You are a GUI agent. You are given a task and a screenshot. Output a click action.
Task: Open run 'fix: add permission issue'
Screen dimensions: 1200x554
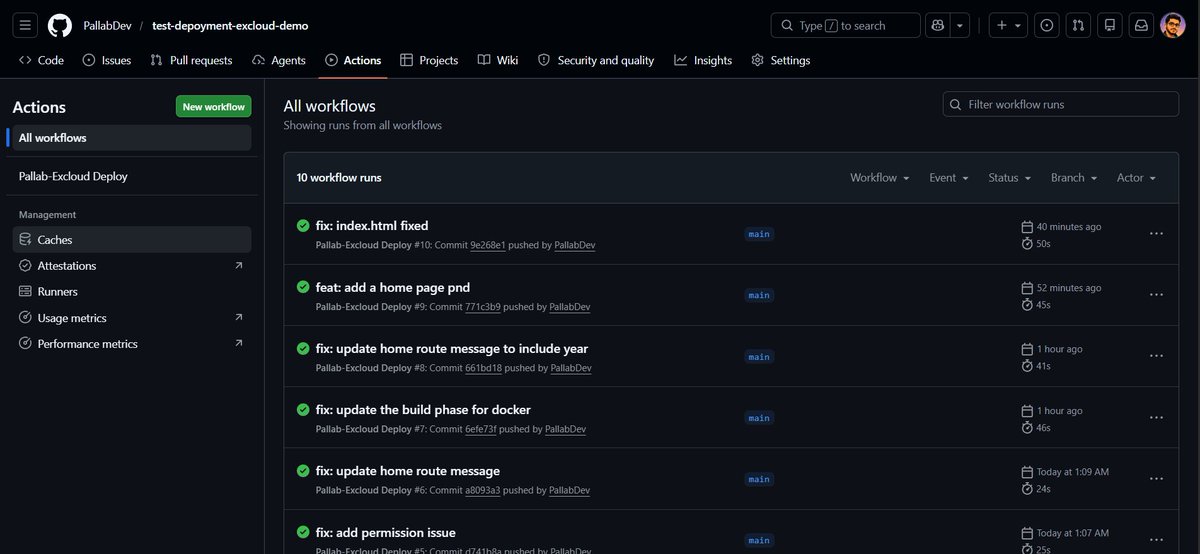386,532
